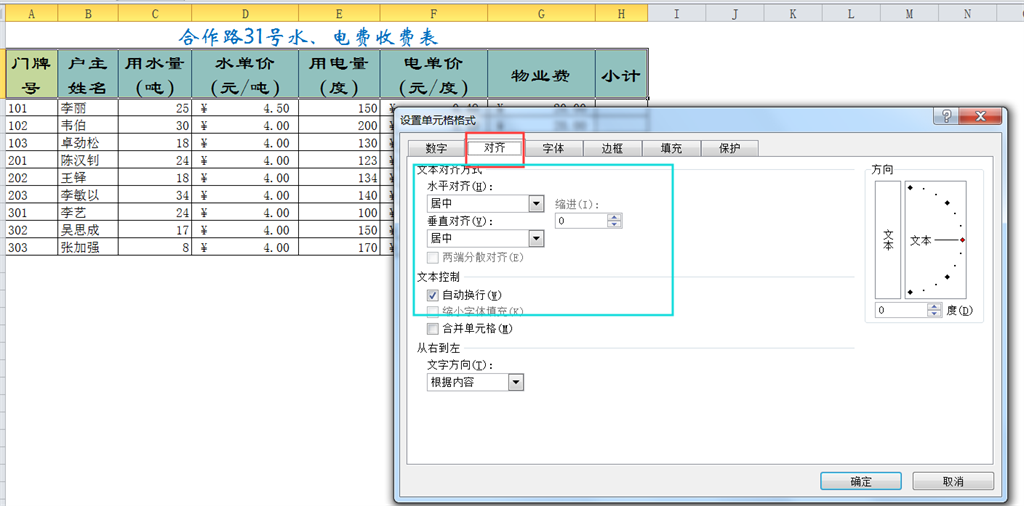
Task: Select the vertical text orientation box
Action: [888, 238]
